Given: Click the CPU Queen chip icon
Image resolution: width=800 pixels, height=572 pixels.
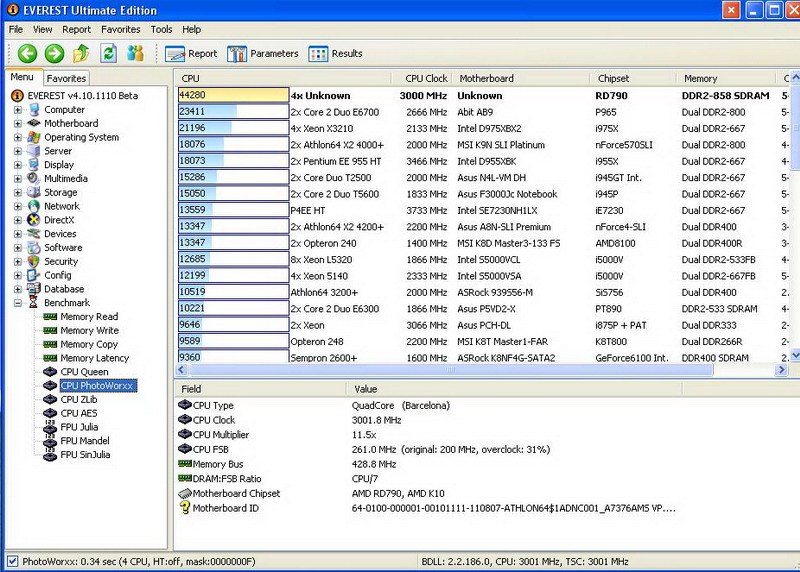Looking at the screenshot, I should (x=50, y=371).
